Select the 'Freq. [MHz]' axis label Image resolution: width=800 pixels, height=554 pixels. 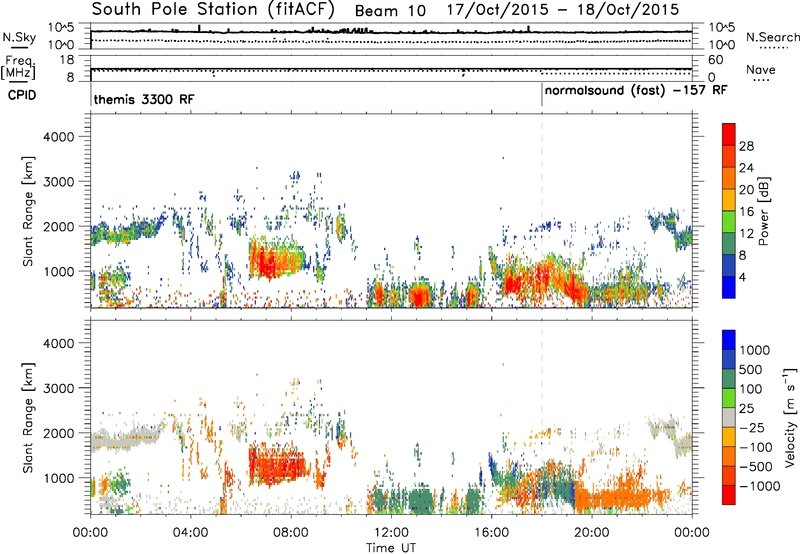coord(18,68)
